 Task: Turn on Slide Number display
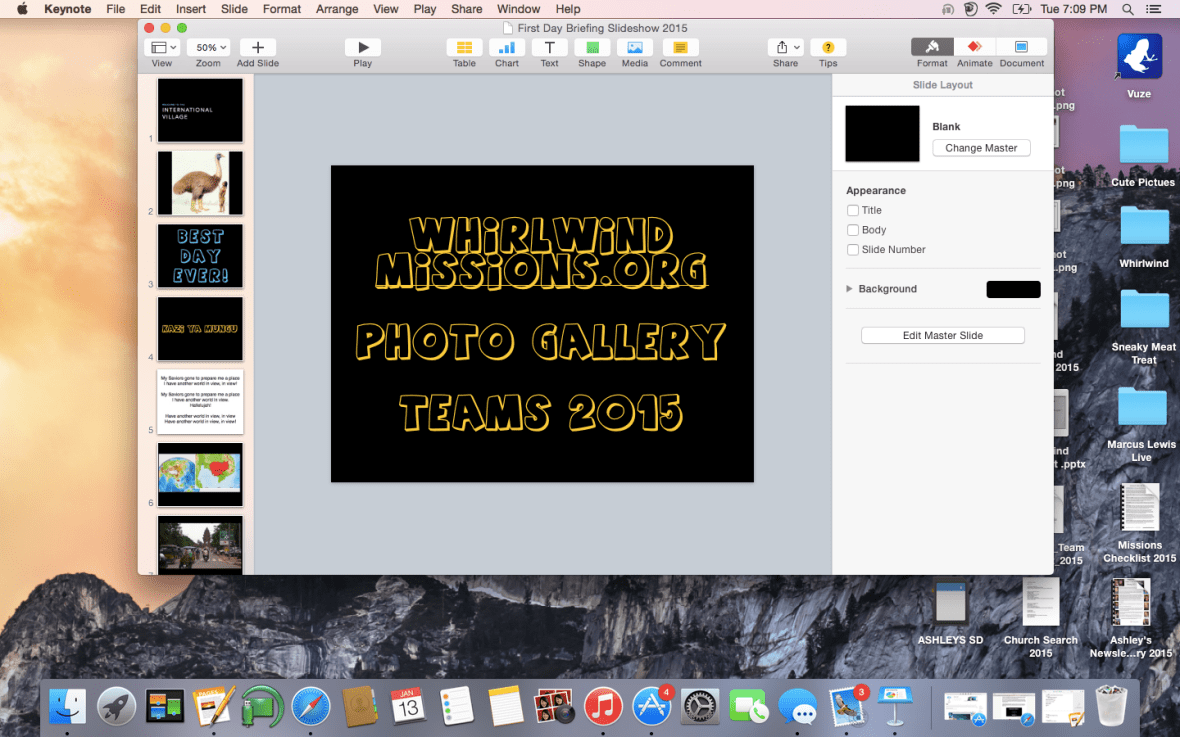coord(852,249)
